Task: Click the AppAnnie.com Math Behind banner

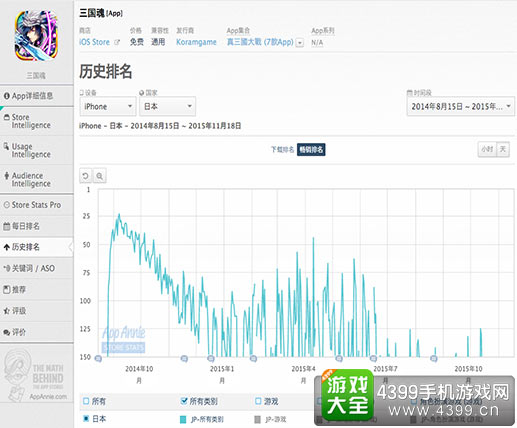Action: (x=36, y=375)
